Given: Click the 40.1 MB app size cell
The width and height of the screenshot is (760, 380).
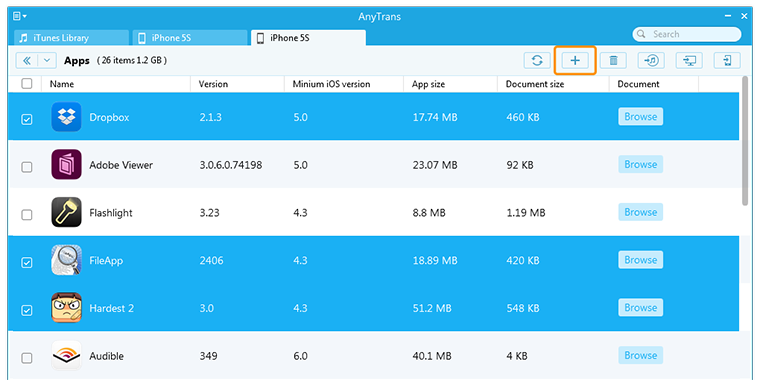Looking at the screenshot, I should coord(431,356).
